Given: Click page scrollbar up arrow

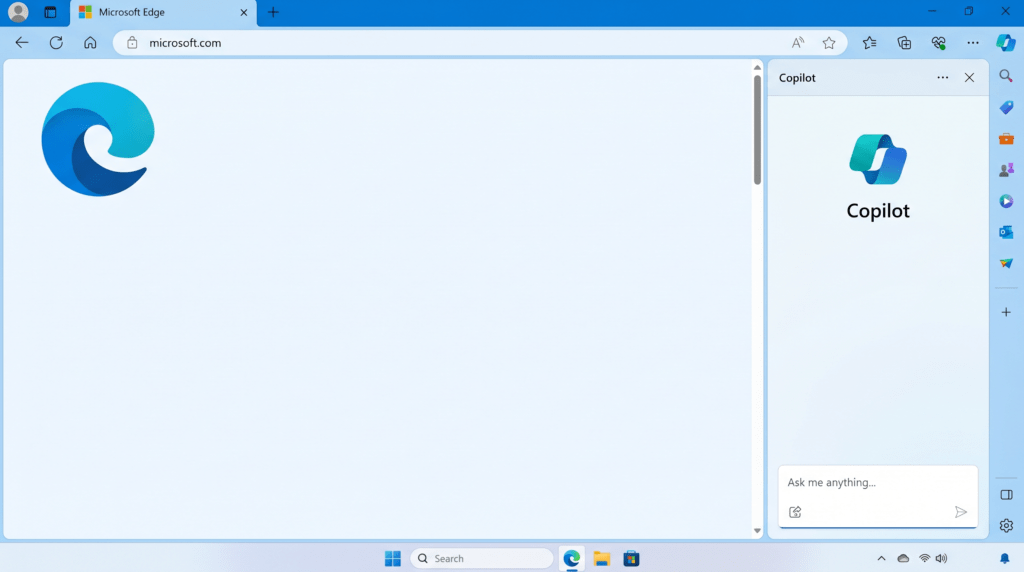Looking at the screenshot, I should coord(757,67).
